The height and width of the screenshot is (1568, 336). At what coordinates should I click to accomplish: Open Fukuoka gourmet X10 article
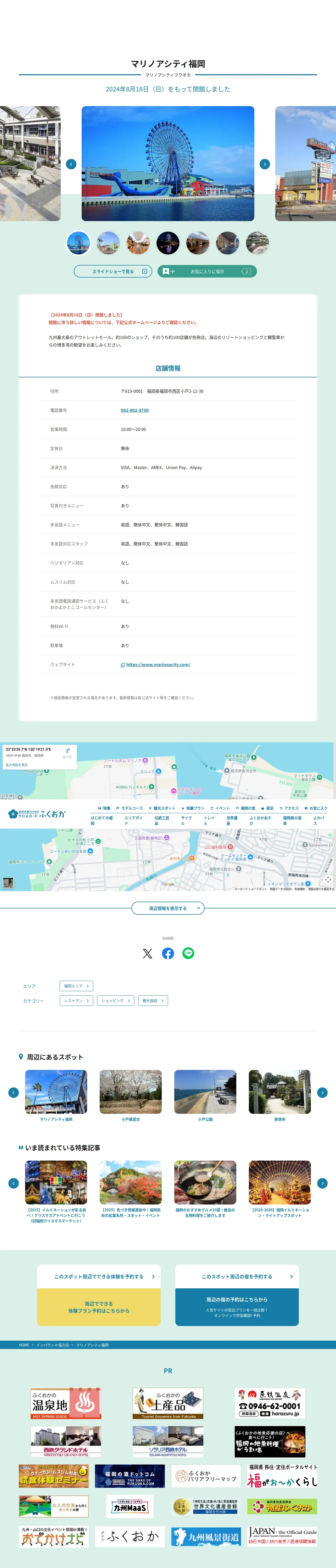[x=205, y=1189]
